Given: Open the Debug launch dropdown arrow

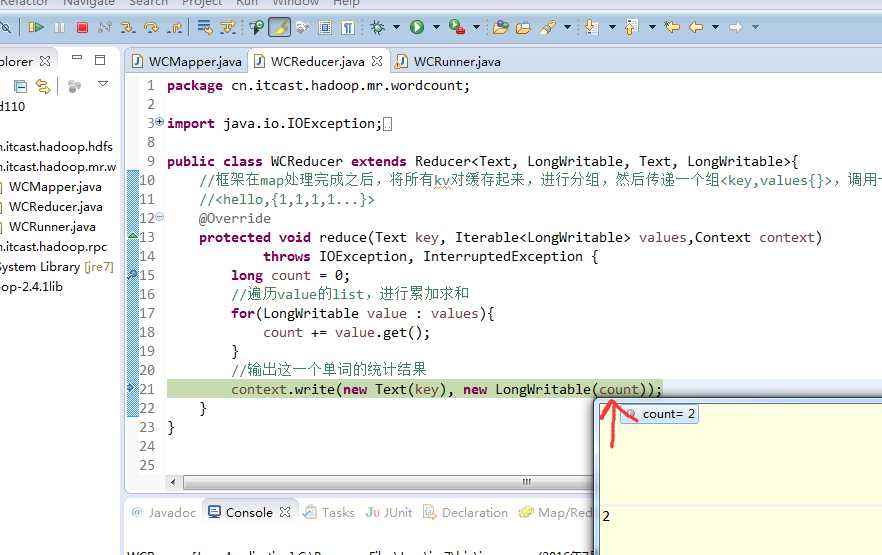Looking at the screenshot, I should (x=396, y=27).
